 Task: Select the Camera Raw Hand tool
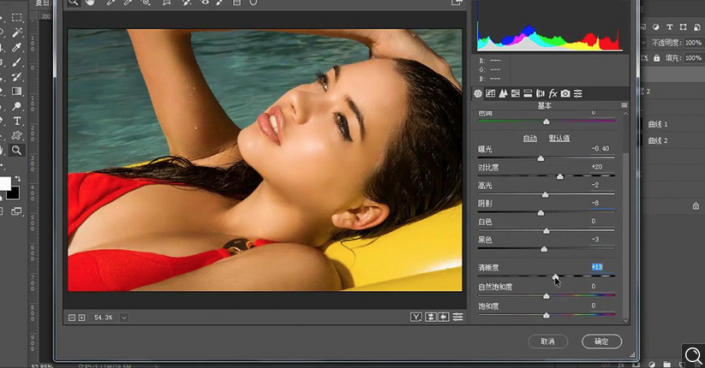[x=90, y=2]
